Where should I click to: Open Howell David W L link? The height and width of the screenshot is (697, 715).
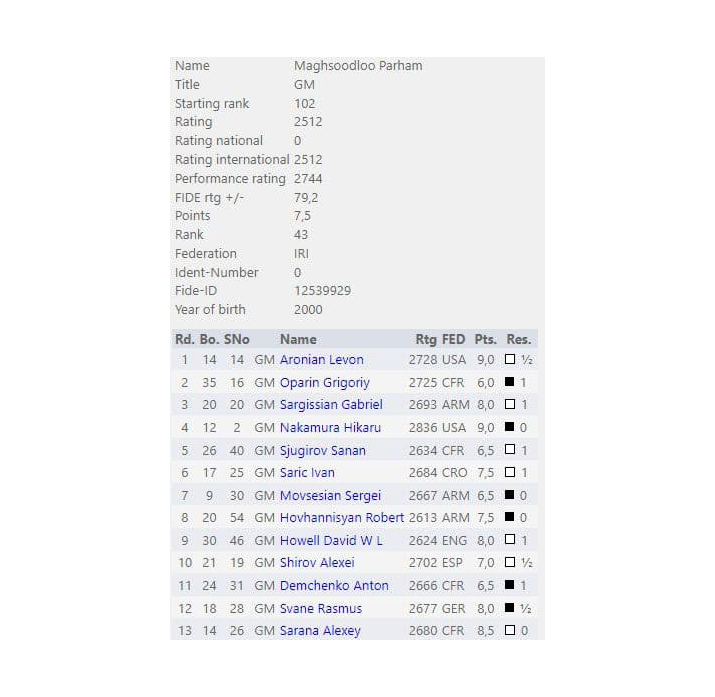[331, 540]
